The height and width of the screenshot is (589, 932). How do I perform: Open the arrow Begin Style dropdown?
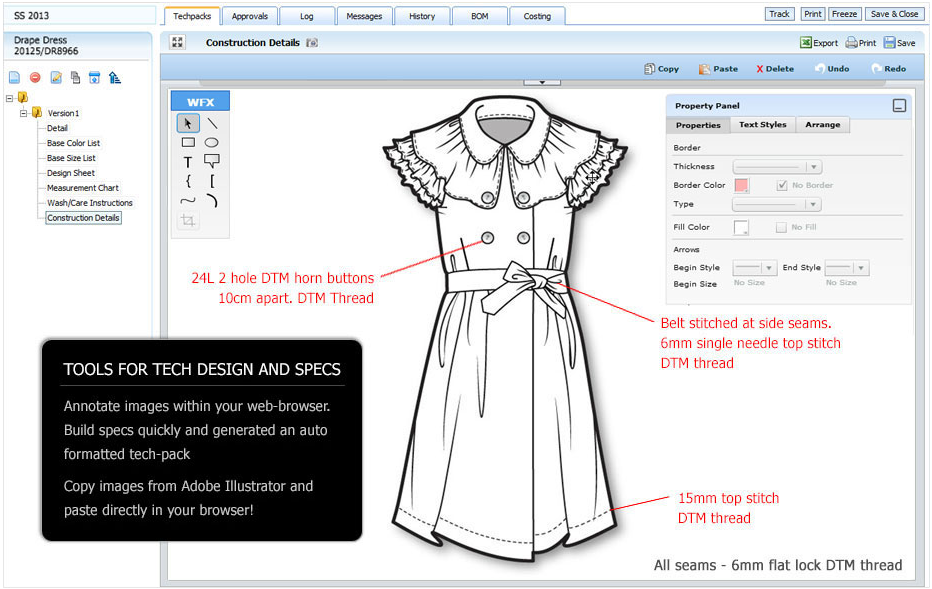[755, 268]
